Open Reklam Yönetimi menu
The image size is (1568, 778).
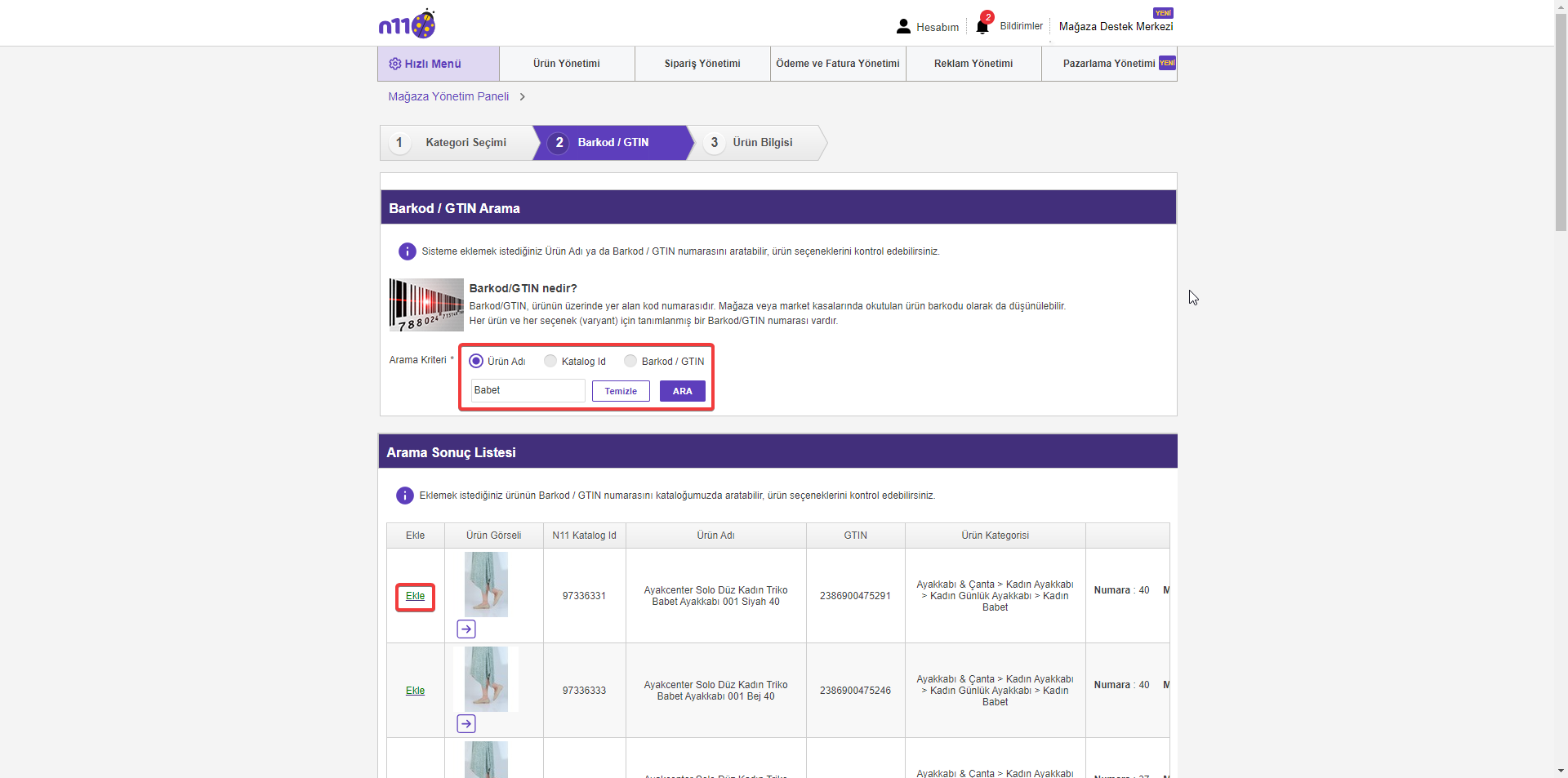(x=973, y=64)
